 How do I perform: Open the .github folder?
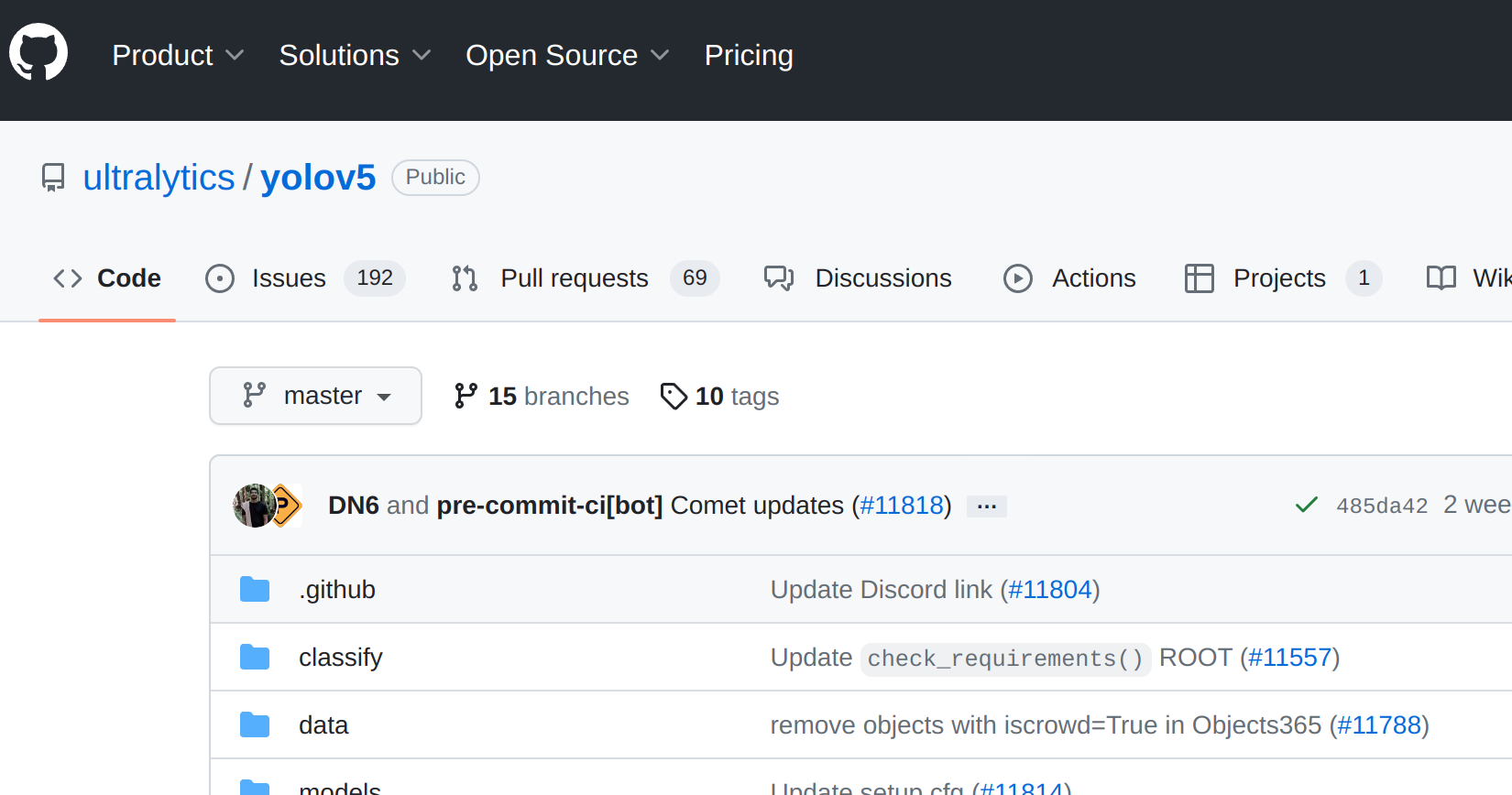pos(337,590)
